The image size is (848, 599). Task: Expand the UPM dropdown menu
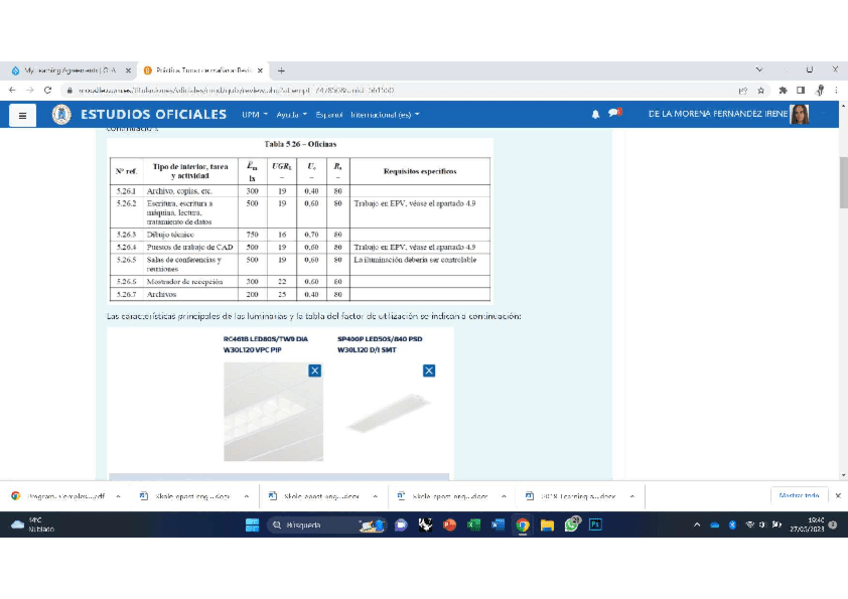(251, 115)
